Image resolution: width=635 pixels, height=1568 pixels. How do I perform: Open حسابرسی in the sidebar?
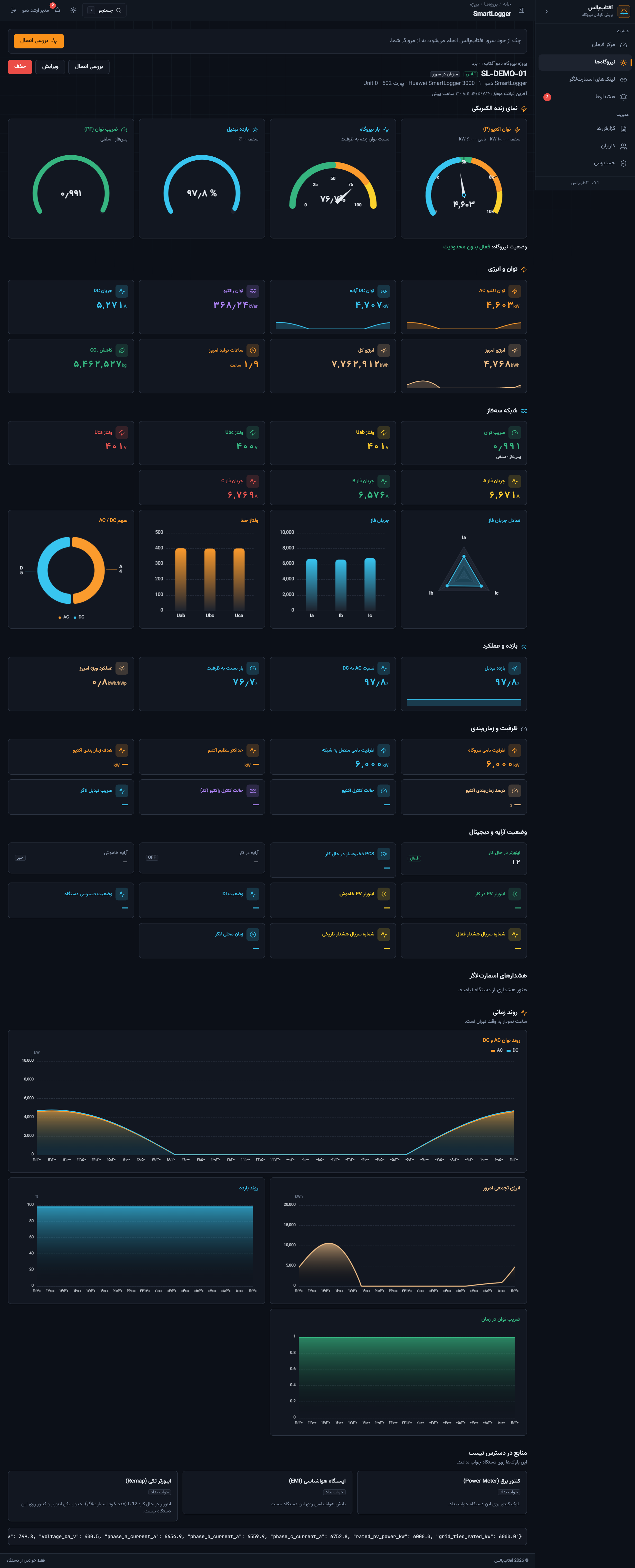[x=584, y=163]
